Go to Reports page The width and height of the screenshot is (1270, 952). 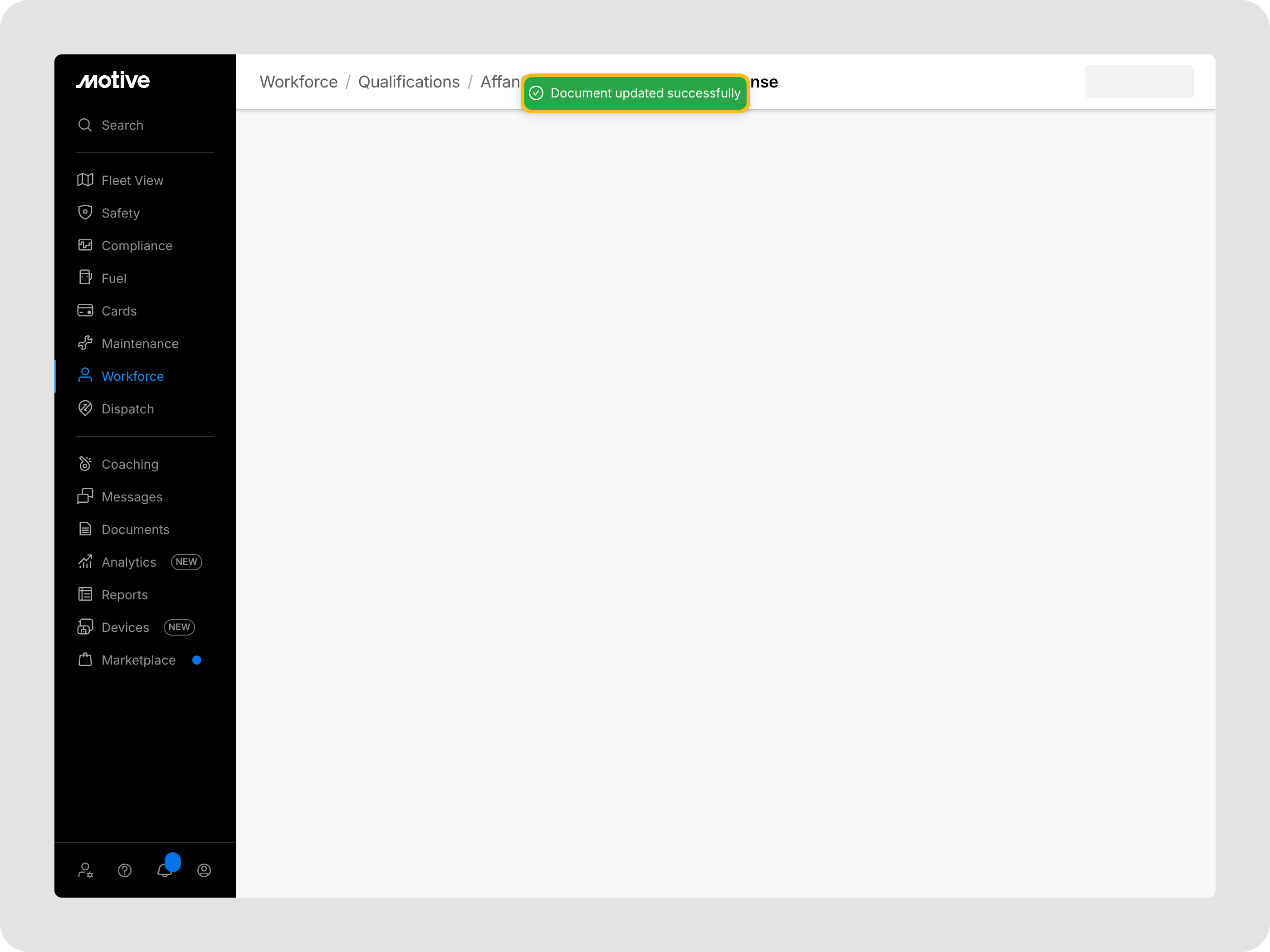coord(124,595)
